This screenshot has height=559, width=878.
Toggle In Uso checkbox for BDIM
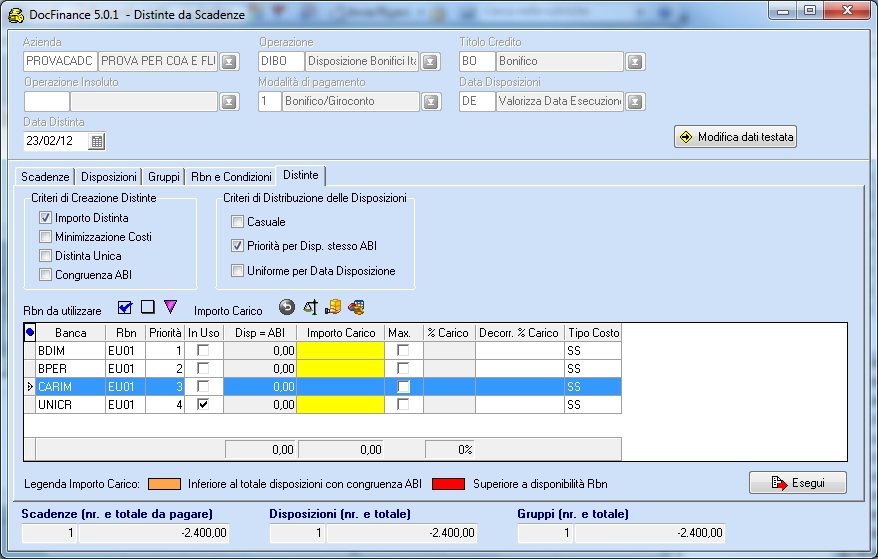(x=203, y=350)
